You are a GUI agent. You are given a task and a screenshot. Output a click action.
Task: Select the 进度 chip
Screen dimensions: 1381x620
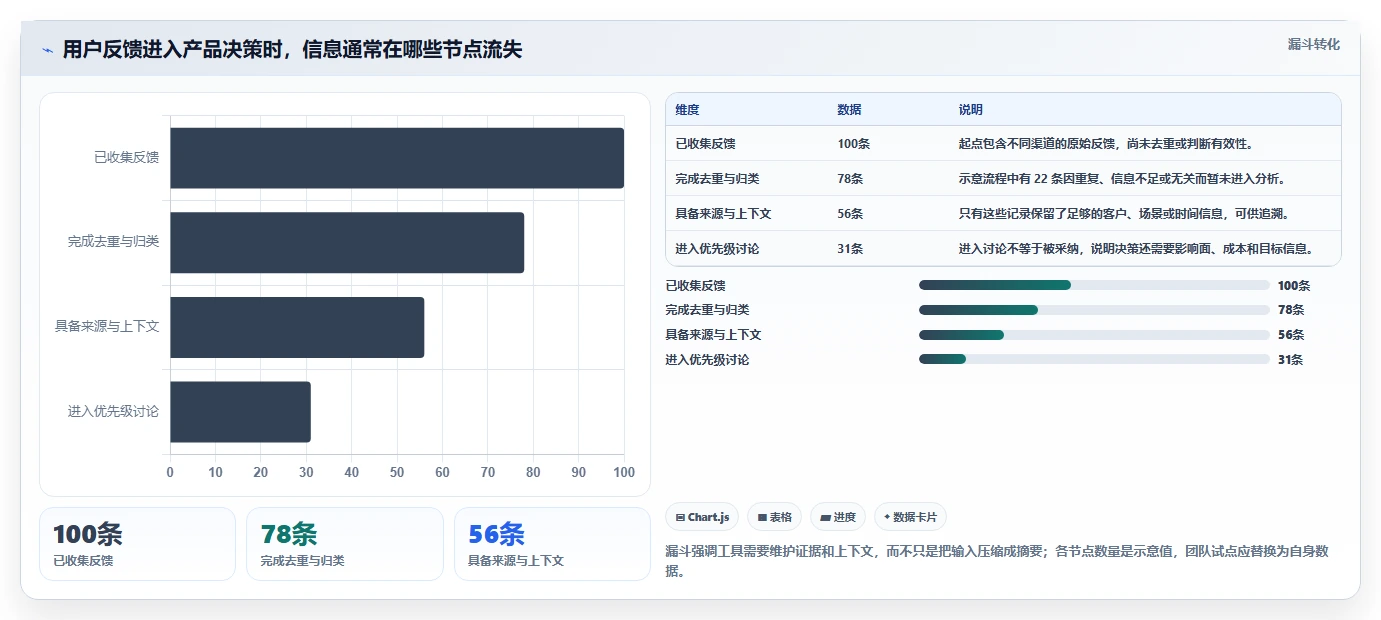(x=838, y=517)
